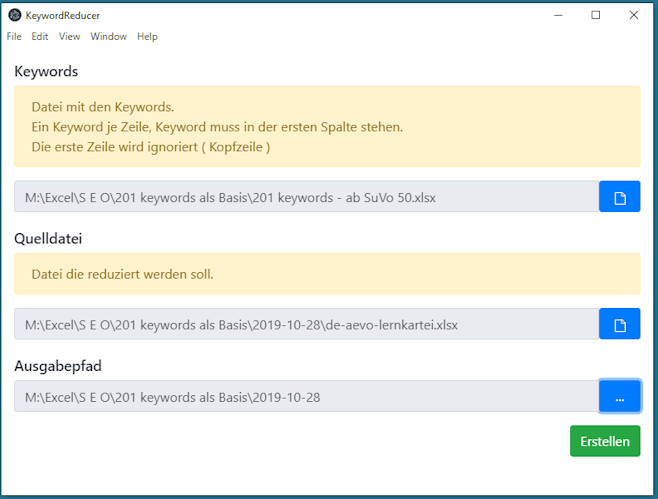Maximize the KeywordReducer window
This screenshot has width=658, height=499.
tap(595, 16)
